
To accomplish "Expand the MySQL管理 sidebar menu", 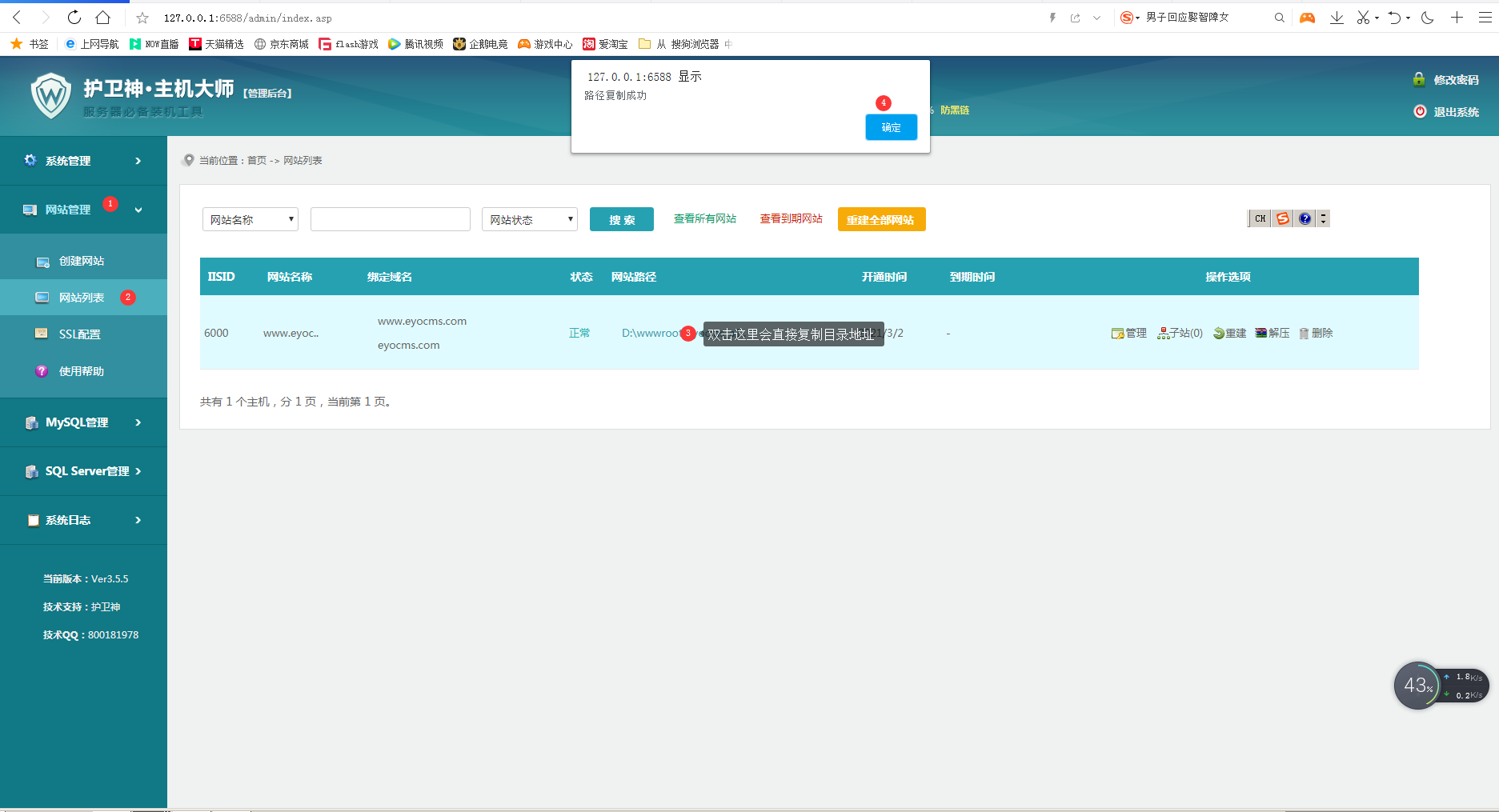I will [83, 422].
